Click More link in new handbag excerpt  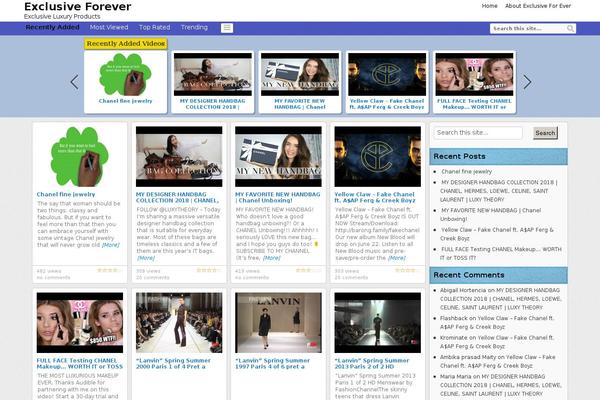[x=272, y=258]
